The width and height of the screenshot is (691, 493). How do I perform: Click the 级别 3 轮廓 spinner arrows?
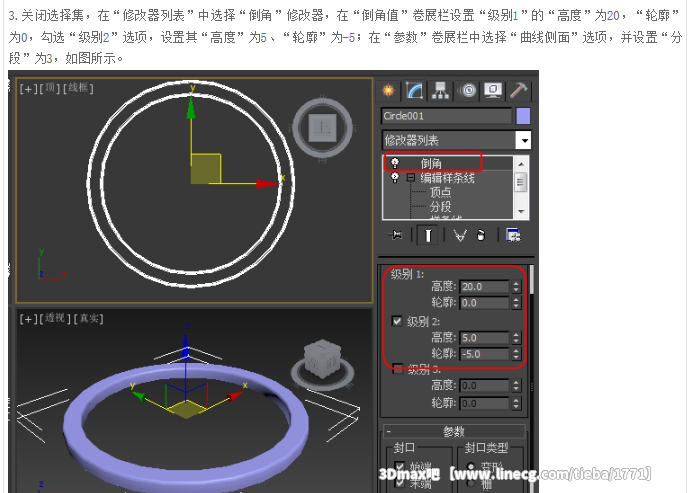[516, 404]
